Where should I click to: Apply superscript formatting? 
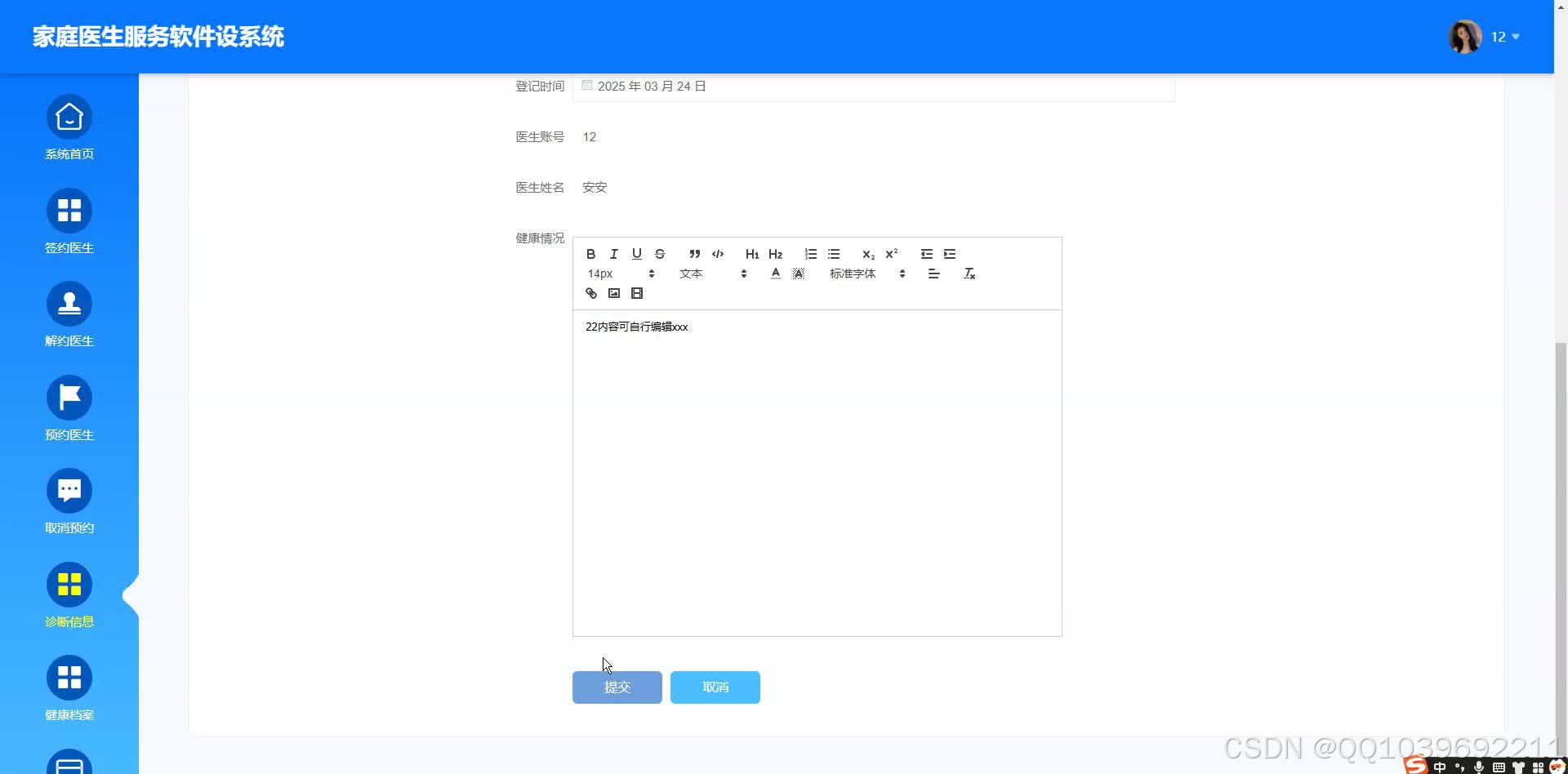point(891,254)
